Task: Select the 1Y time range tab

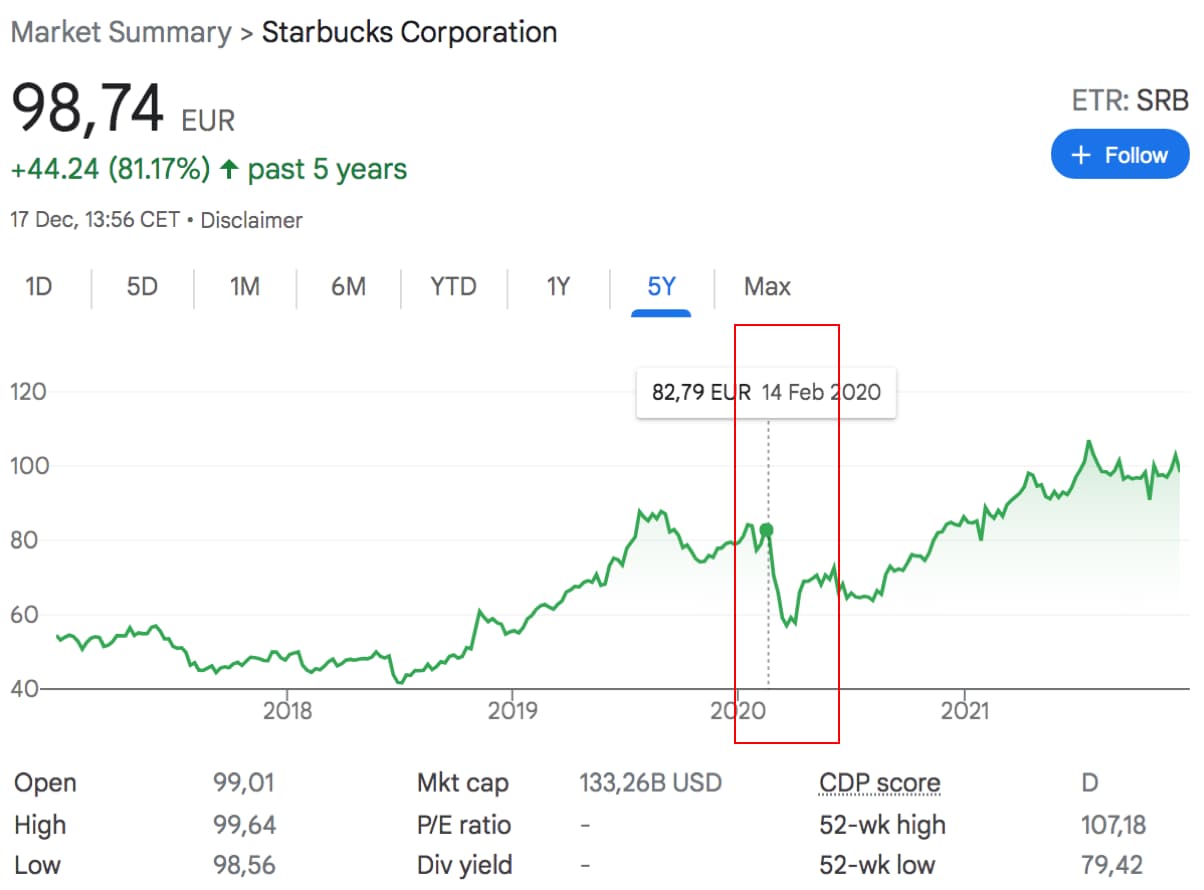Action: (x=557, y=286)
